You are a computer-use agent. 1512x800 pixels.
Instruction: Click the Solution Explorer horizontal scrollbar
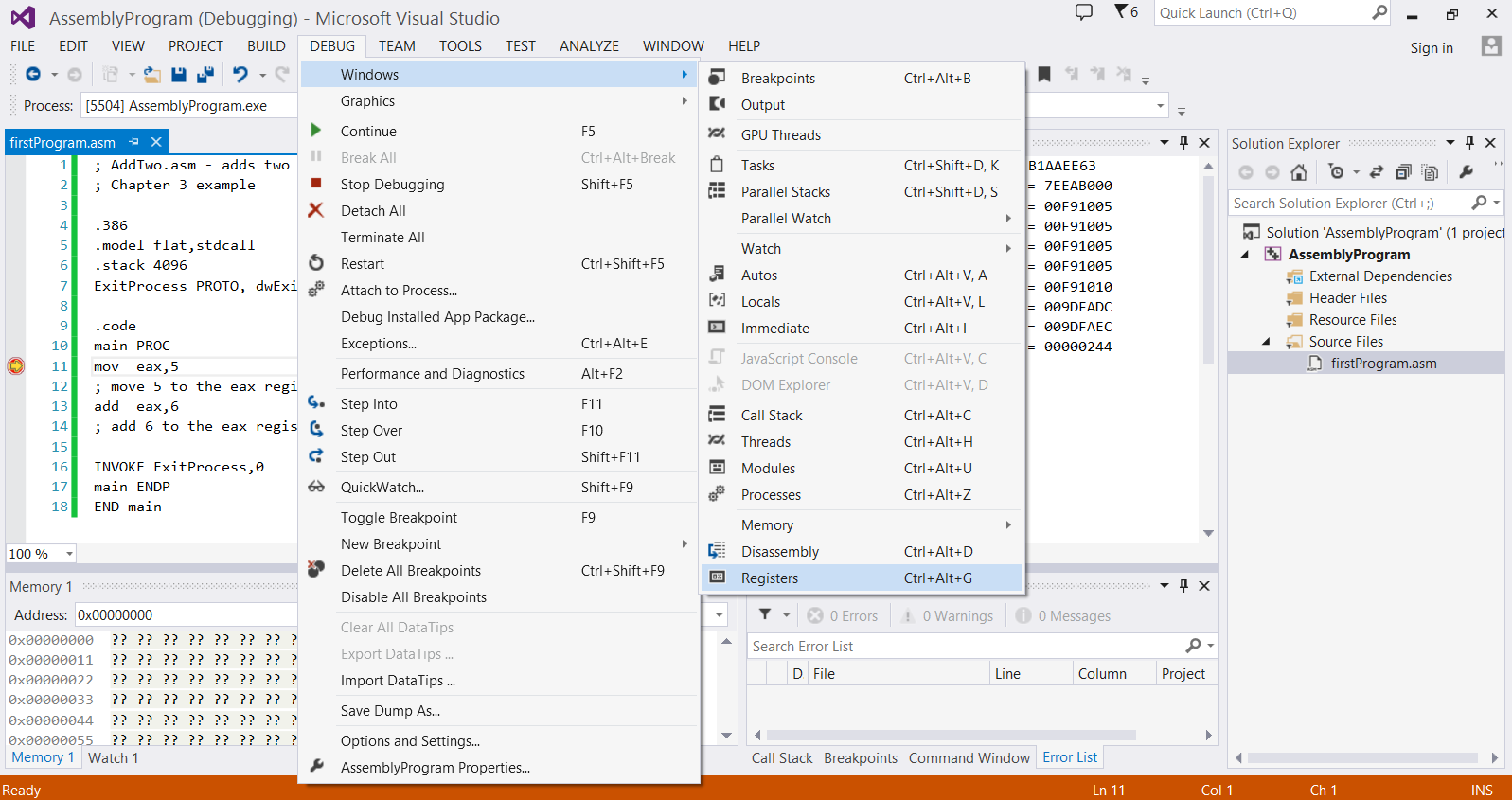1362,757
